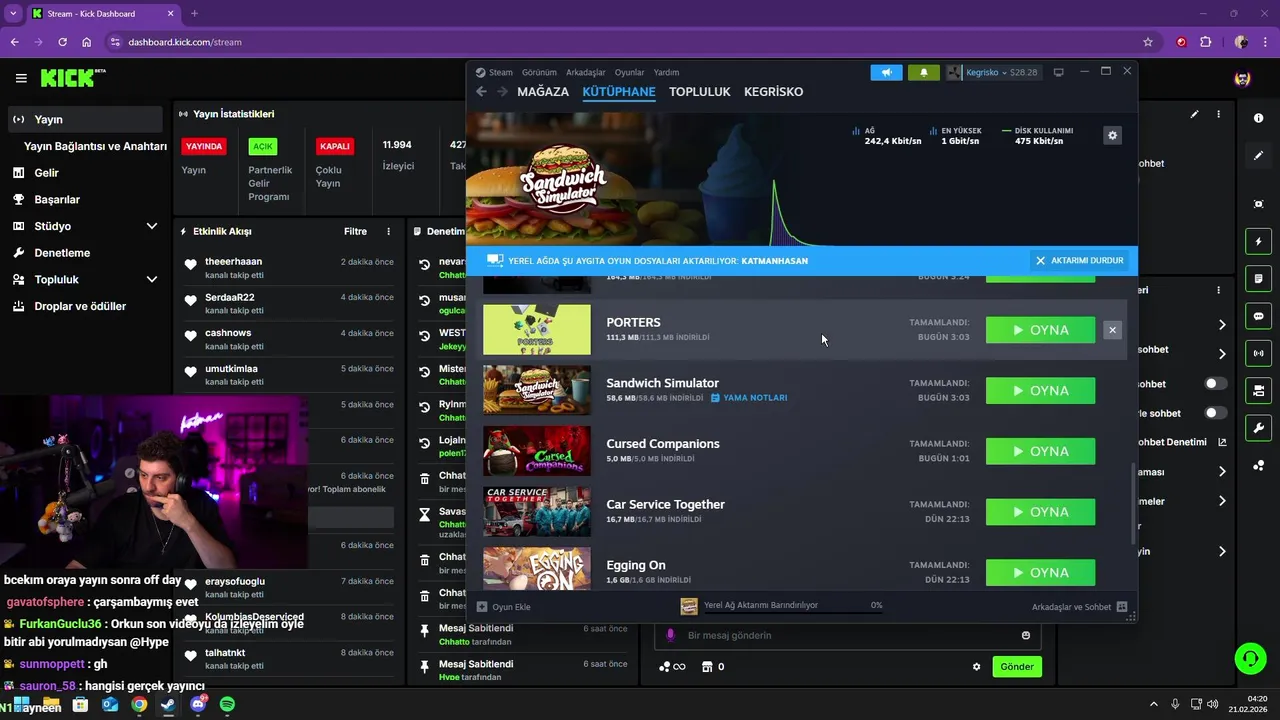Open Steam menu in menu bar
The width and height of the screenshot is (1280, 720).
click(500, 72)
